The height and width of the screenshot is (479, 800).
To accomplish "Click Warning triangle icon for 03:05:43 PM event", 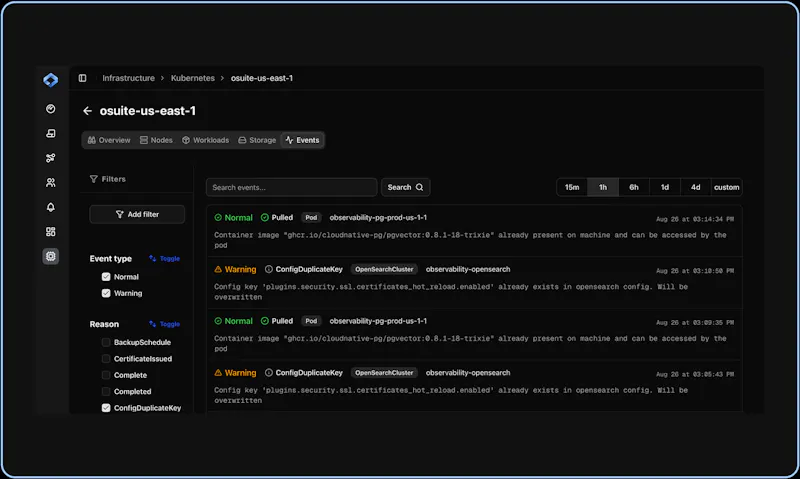I will [x=218, y=373].
